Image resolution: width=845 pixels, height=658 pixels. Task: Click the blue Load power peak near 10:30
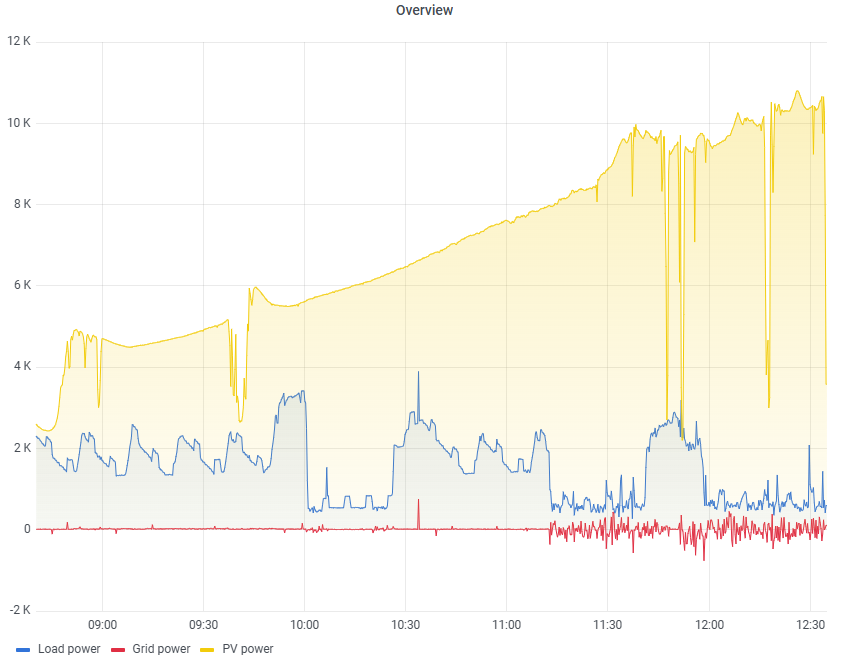point(419,374)
